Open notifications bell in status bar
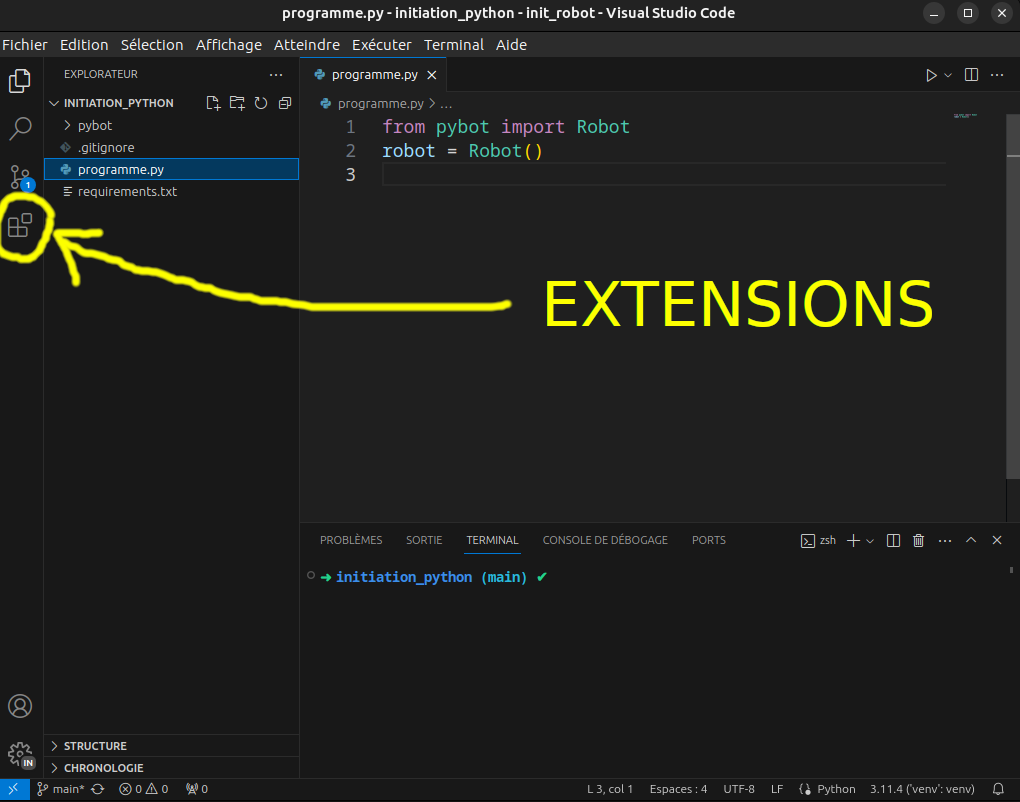 point(998,789)
